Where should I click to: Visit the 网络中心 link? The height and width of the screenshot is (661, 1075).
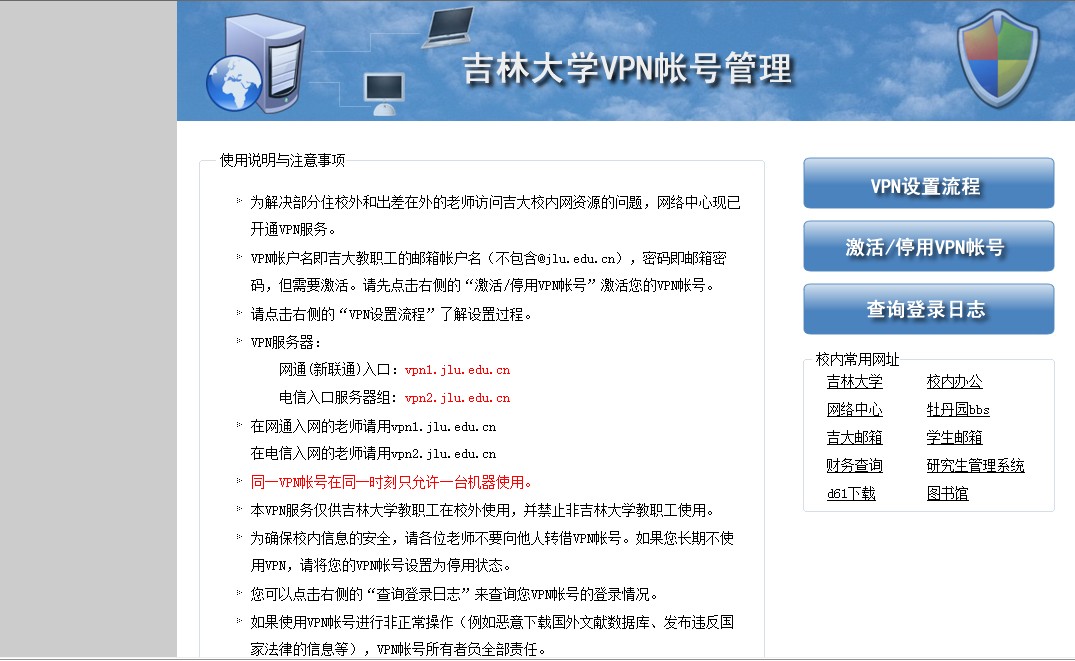pyautogui.click(x=854, y=410)
